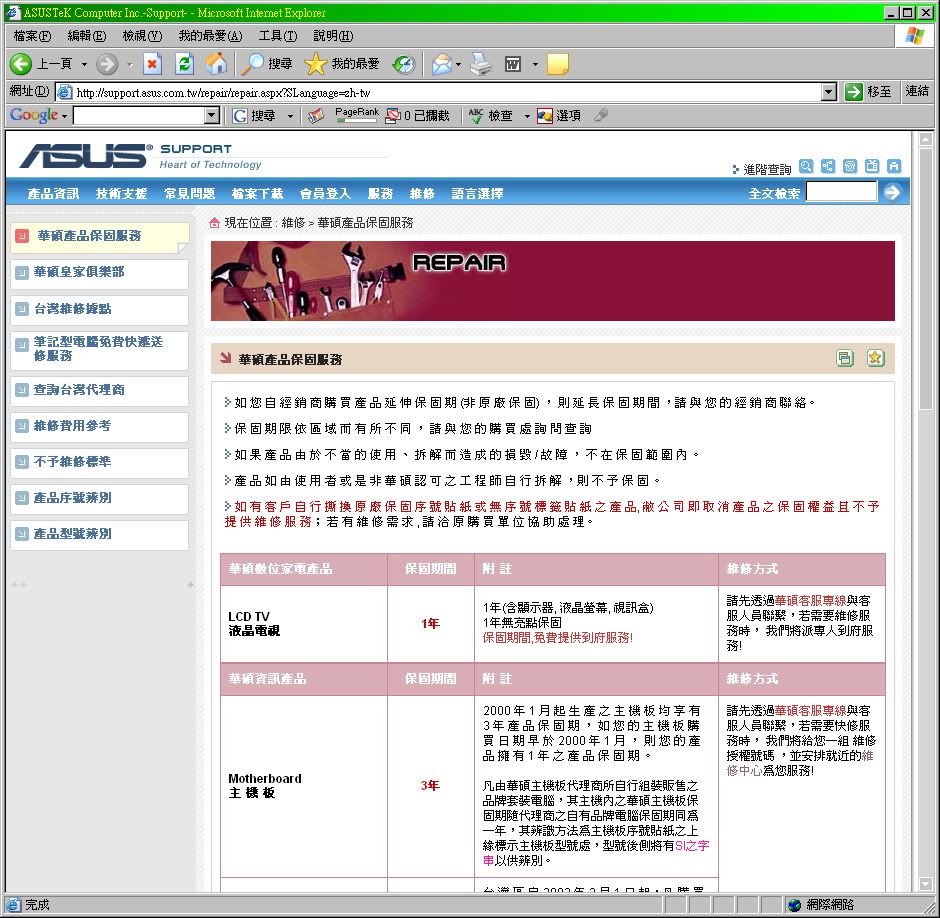Open Google toolbar 選項 options
Viewport: 940px width, 918px height.
559,115
